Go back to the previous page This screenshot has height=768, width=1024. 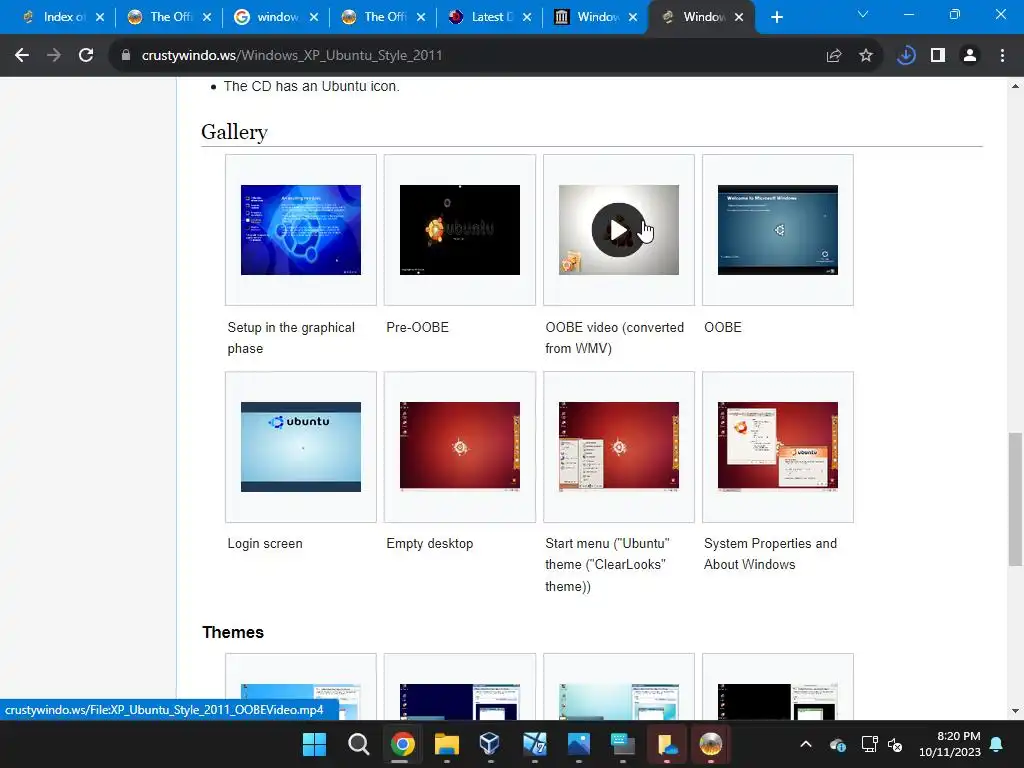22,56
